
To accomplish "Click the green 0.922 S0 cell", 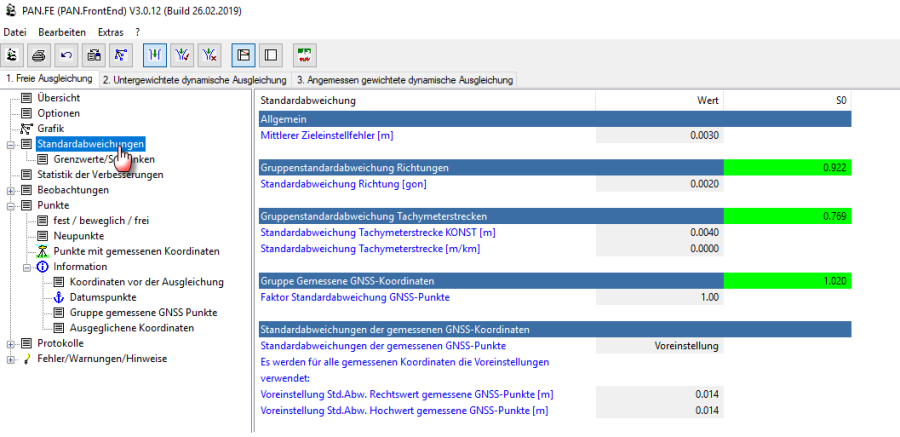I will (786, 168).
